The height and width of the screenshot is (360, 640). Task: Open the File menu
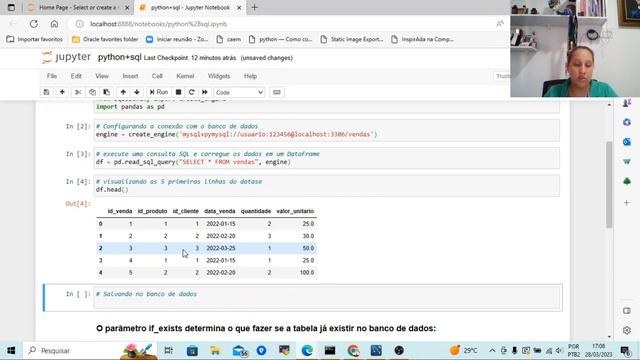(52, 76)
